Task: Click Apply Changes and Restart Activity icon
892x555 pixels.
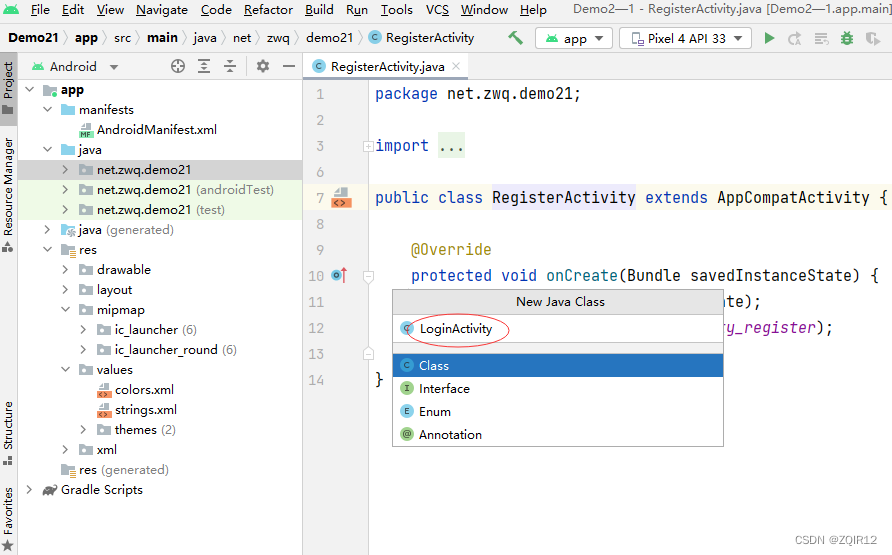Action: click(795, 39)
